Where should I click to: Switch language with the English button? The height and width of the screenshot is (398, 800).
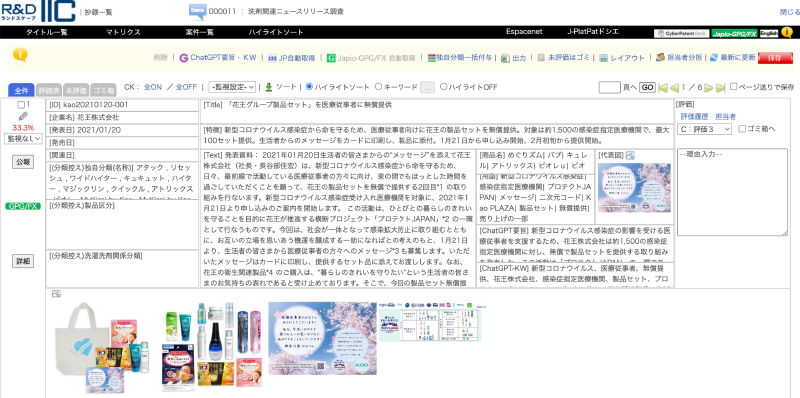(x=769, y=33)
